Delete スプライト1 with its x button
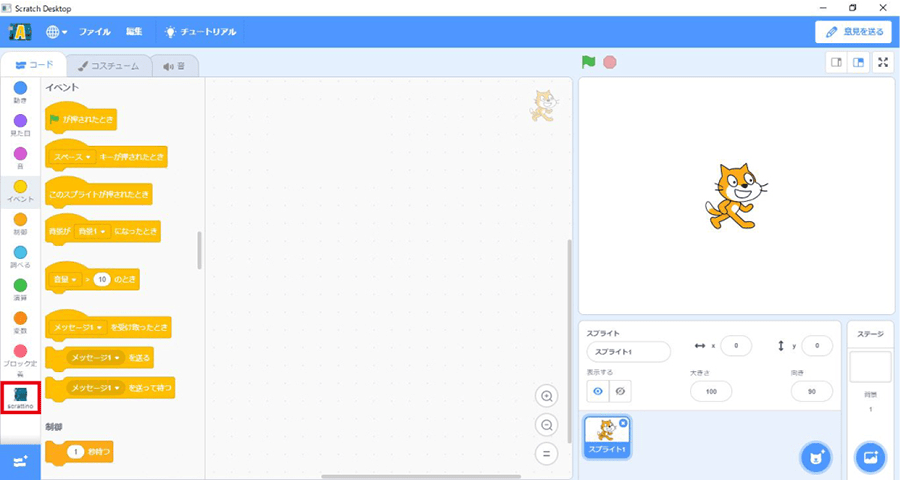 623,423
